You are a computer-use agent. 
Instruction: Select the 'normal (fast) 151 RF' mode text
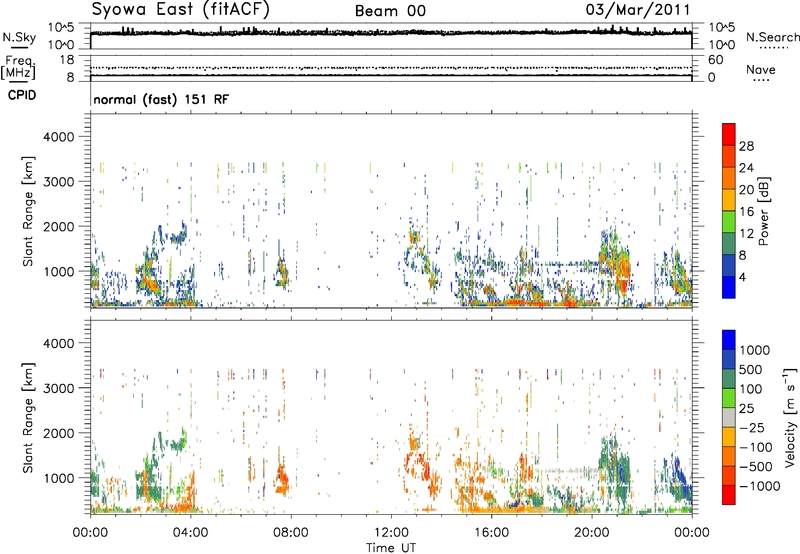(x=161, y=99)
